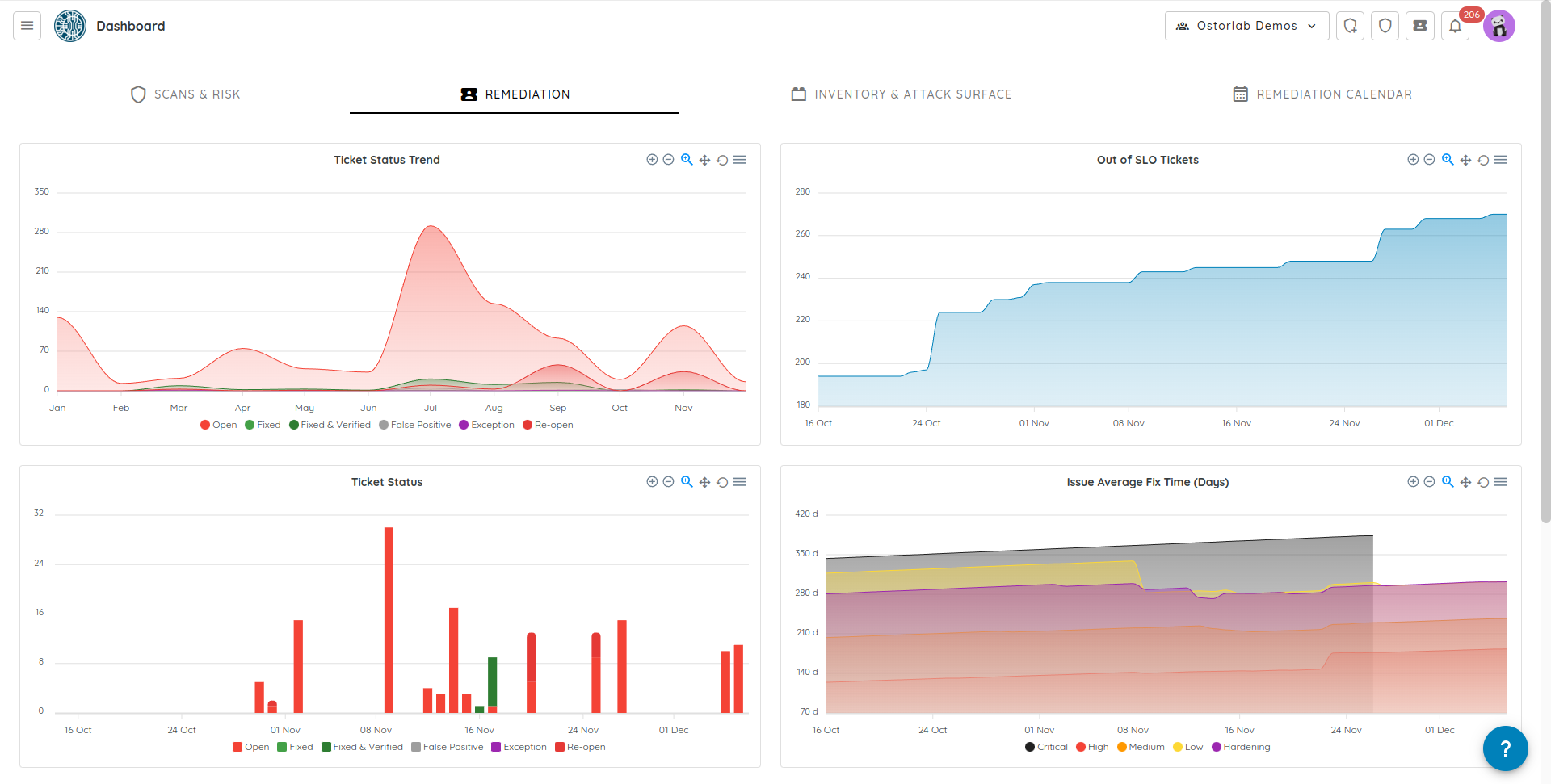Zoom out on Issue Average Fix Time chart
This screenshot has width=1551, height=784.
pyautogui.click(x=1429, y=482)
